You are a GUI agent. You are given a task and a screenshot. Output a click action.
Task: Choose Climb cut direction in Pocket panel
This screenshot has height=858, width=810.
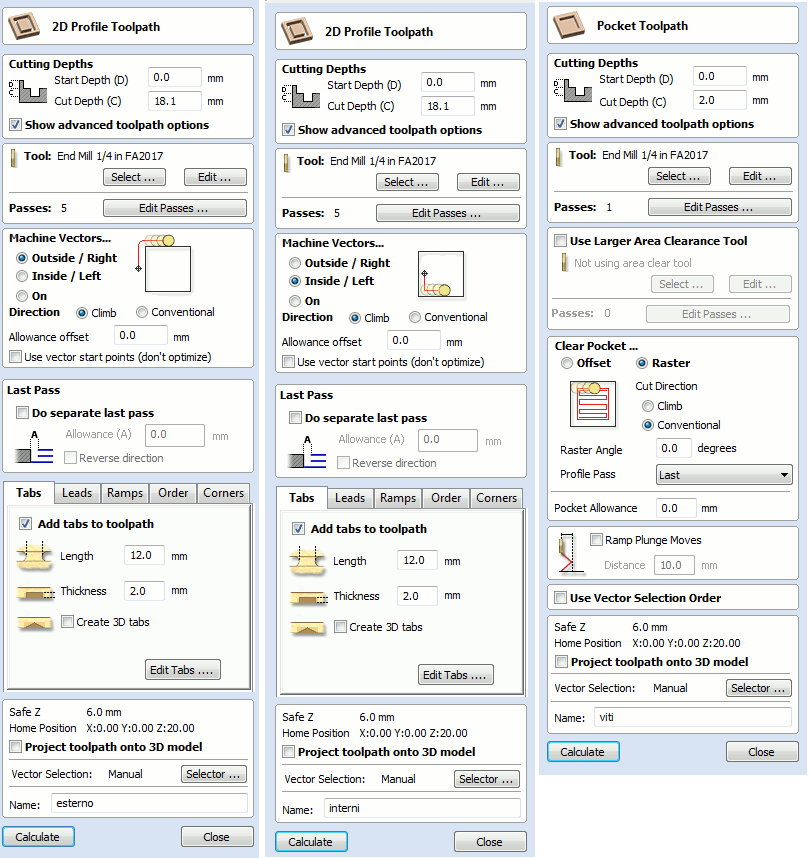(648, 406)
